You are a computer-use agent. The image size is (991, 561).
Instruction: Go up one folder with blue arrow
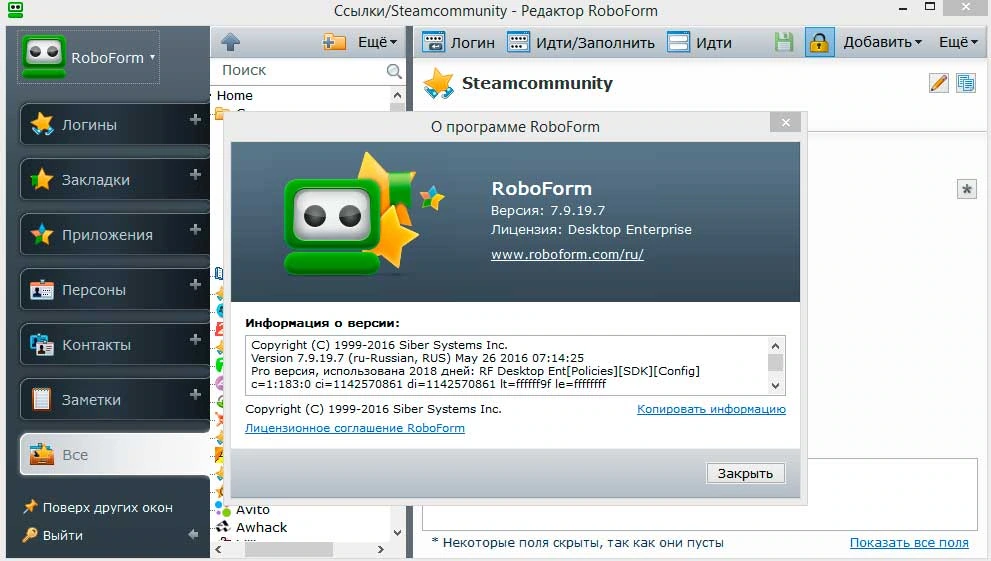(231, 42)
